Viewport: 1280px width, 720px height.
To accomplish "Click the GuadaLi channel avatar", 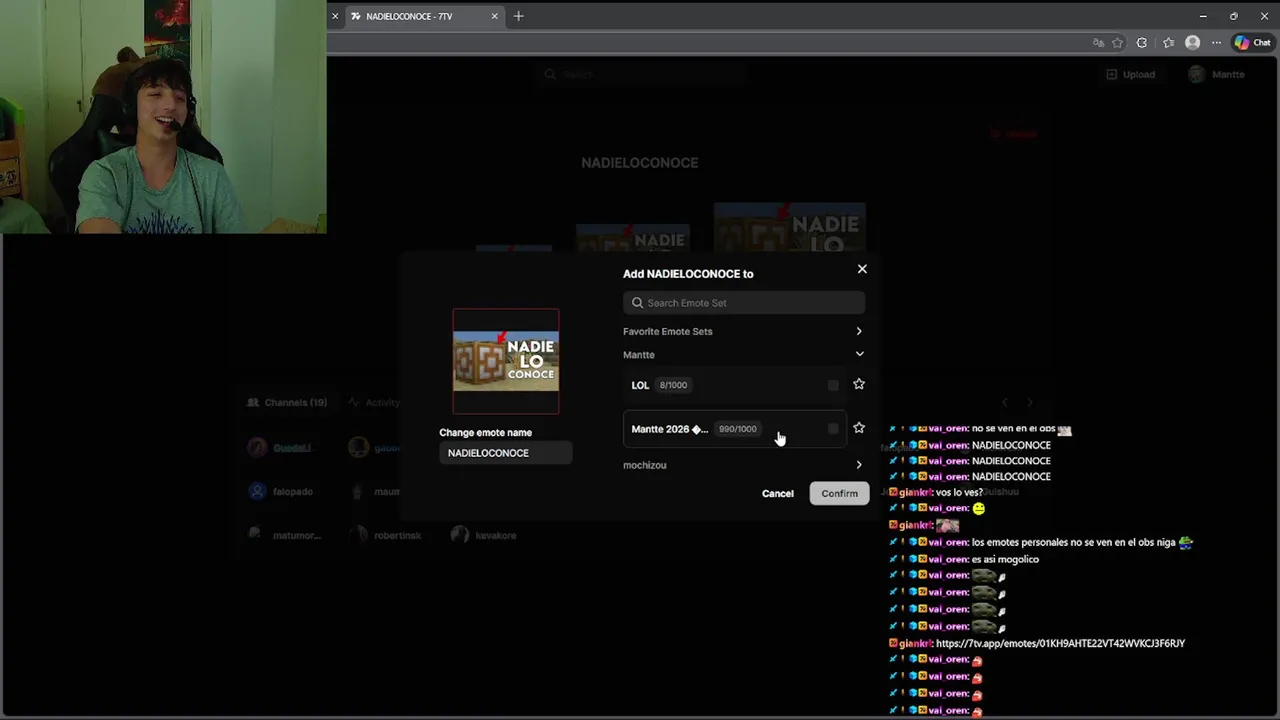I will [x=258, y=448].
